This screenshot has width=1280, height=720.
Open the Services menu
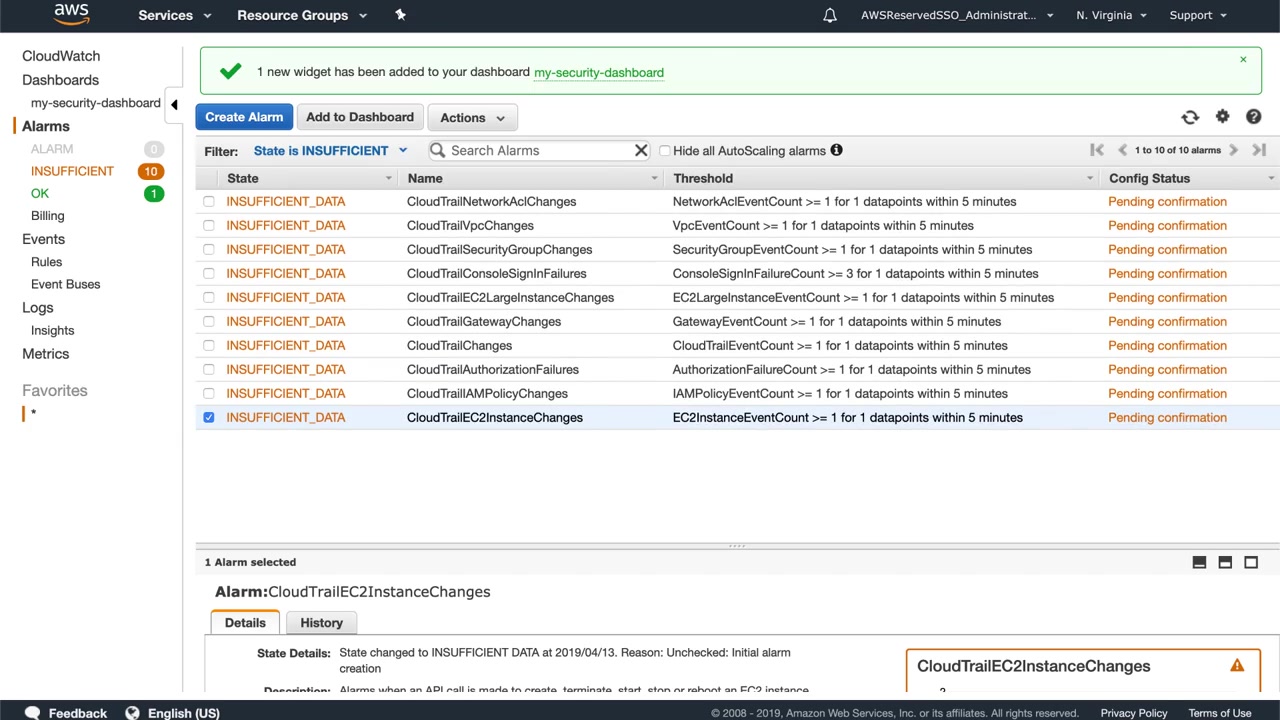[x=175, y=15]
